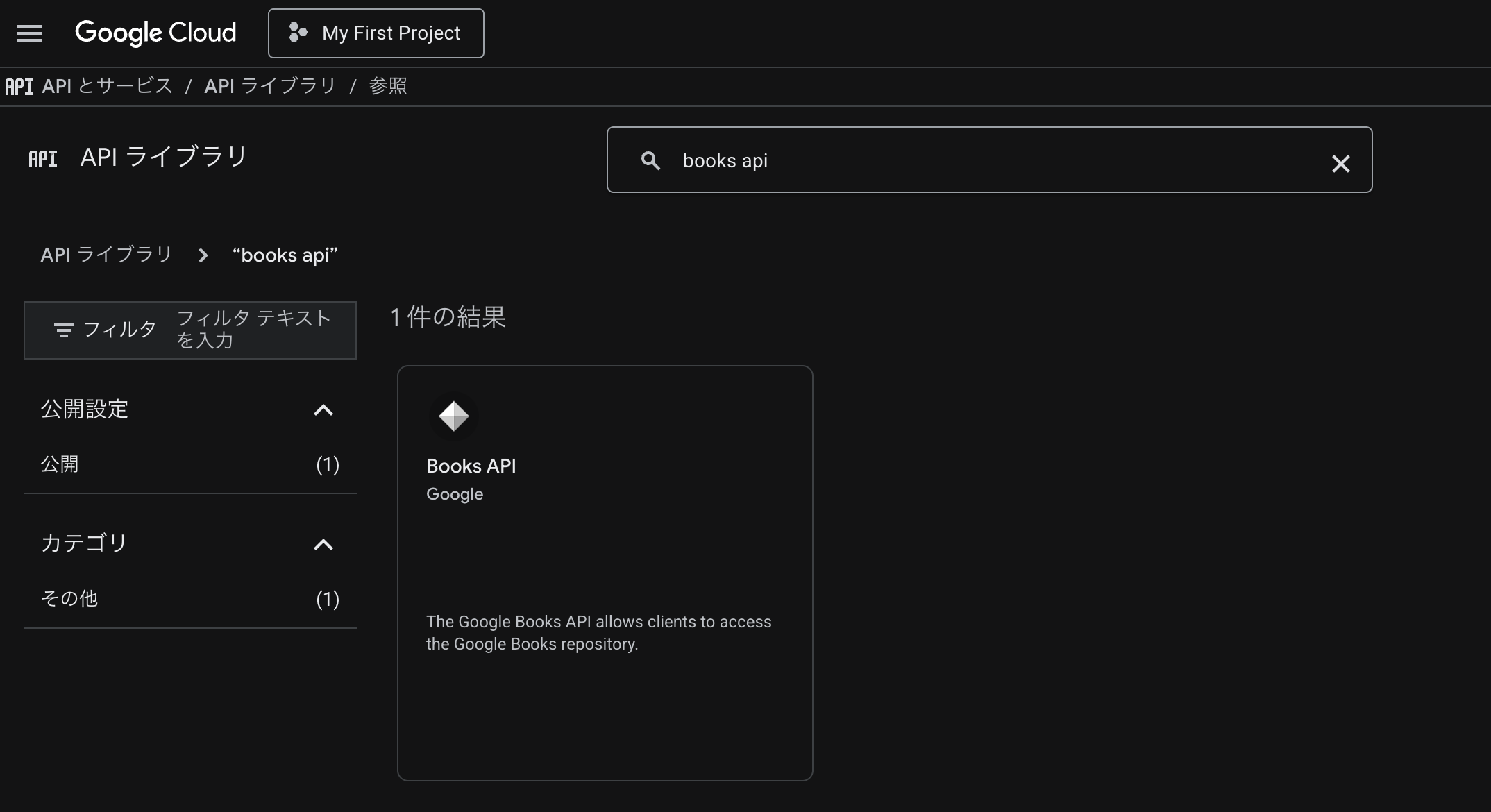Viewport: 1491px width, 812px height.
Task: Select the その他 category filter
Action: point(190,599)
